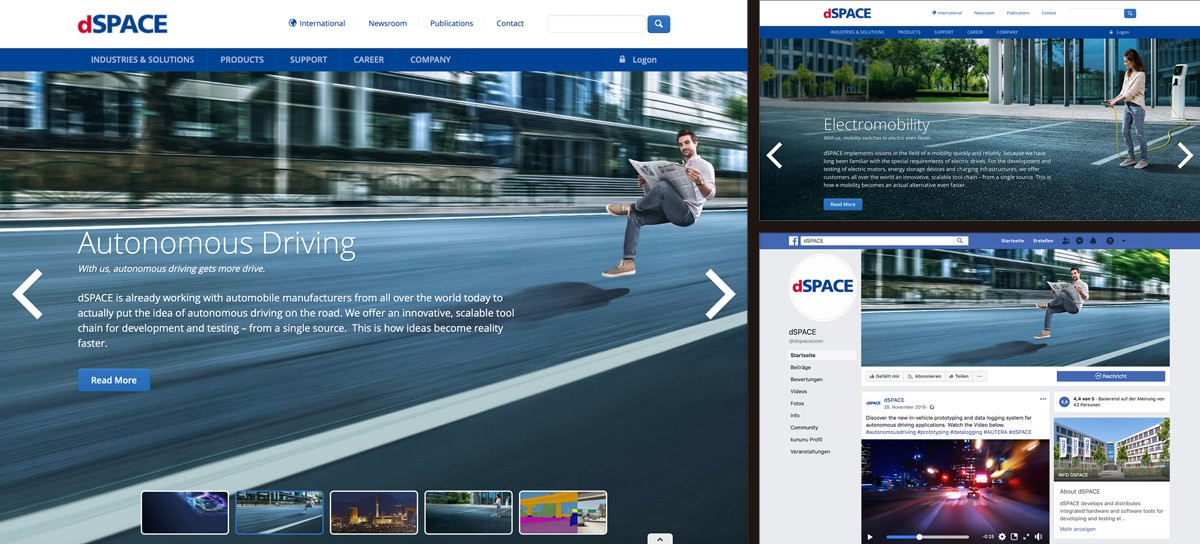The height and width of the screenshot is (544, 1200).
Task: Click the Facebook logo icon in top bar
Action: pyautogui.click(x=793, y=241)
